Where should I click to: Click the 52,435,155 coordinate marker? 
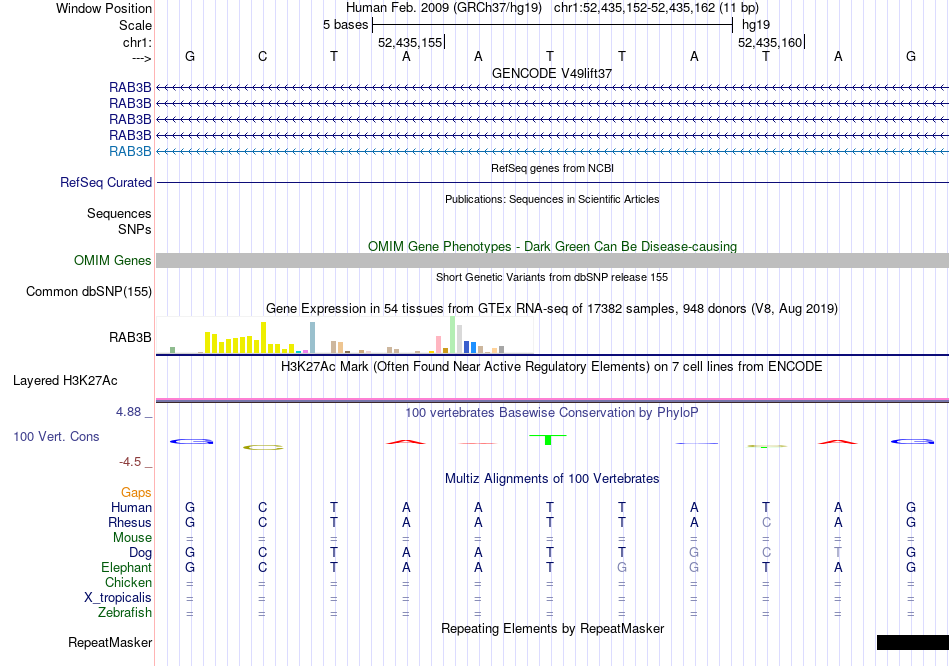pyautogui.click(x=410, y=42)
